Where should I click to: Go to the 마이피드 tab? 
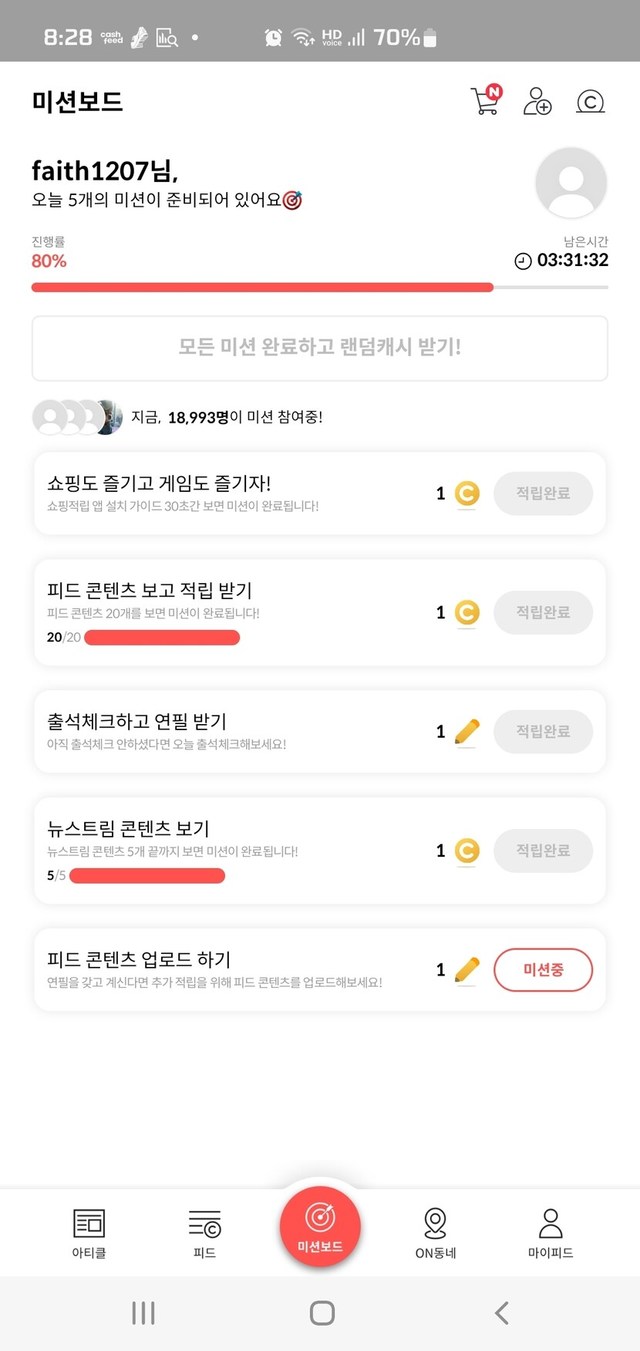(x=550, y=1232)
